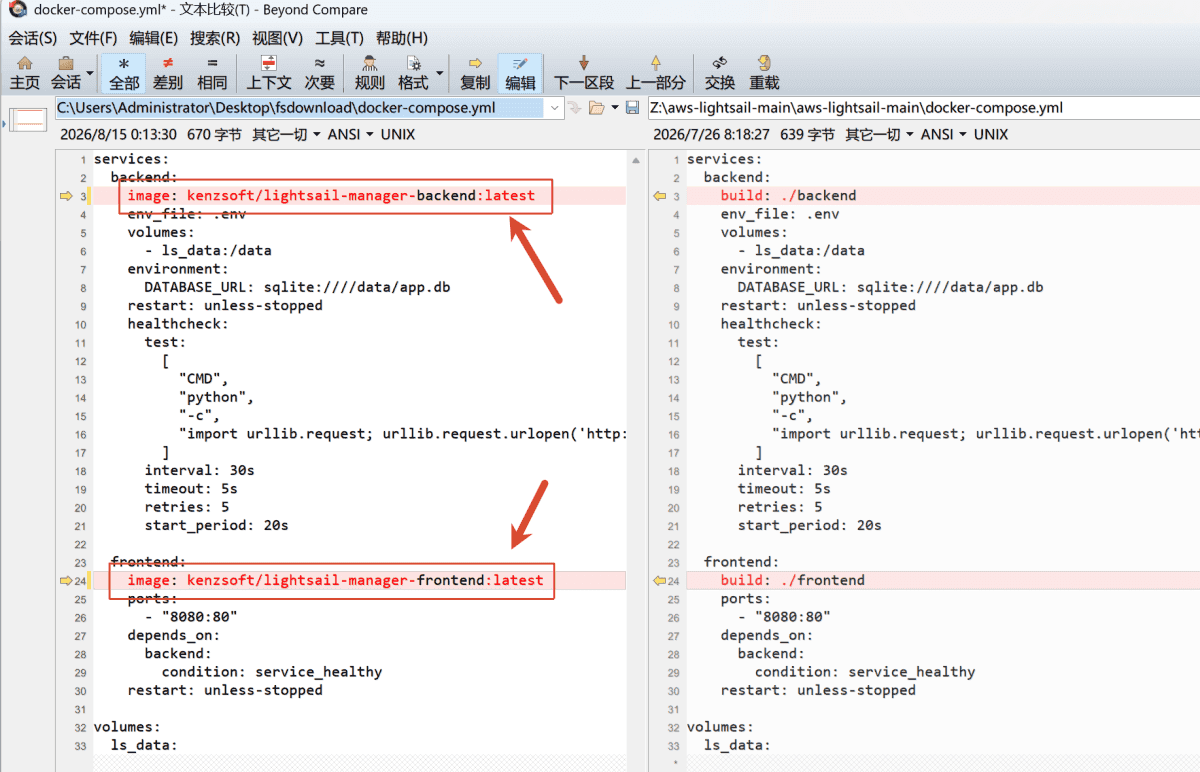Click left pane line '- ls_data:/data'
This screenshot has width=1200, height=772.
click(208, 251)
